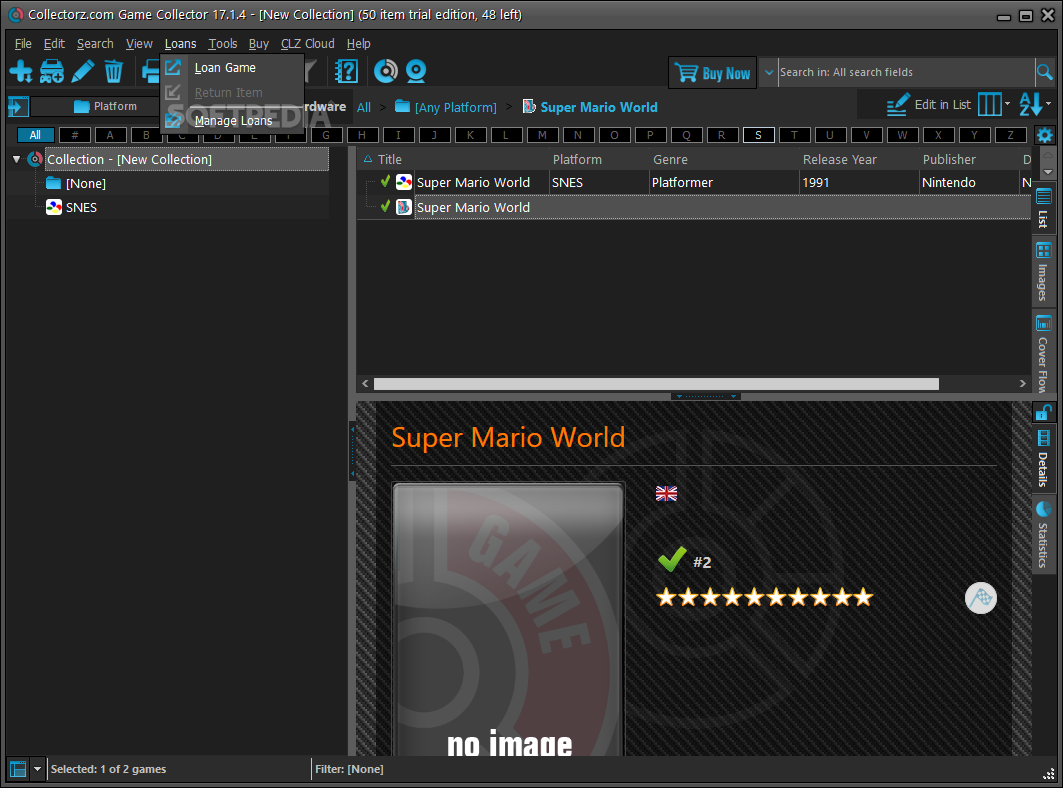This screenshot has height=788, width=1063.
Task: Click the Edit pencil toolbar icon
Action: click(x=83, y=71)
